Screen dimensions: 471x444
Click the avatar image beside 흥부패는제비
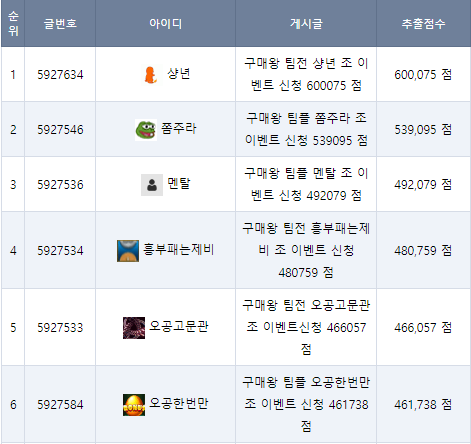click(x=128, y=251)
